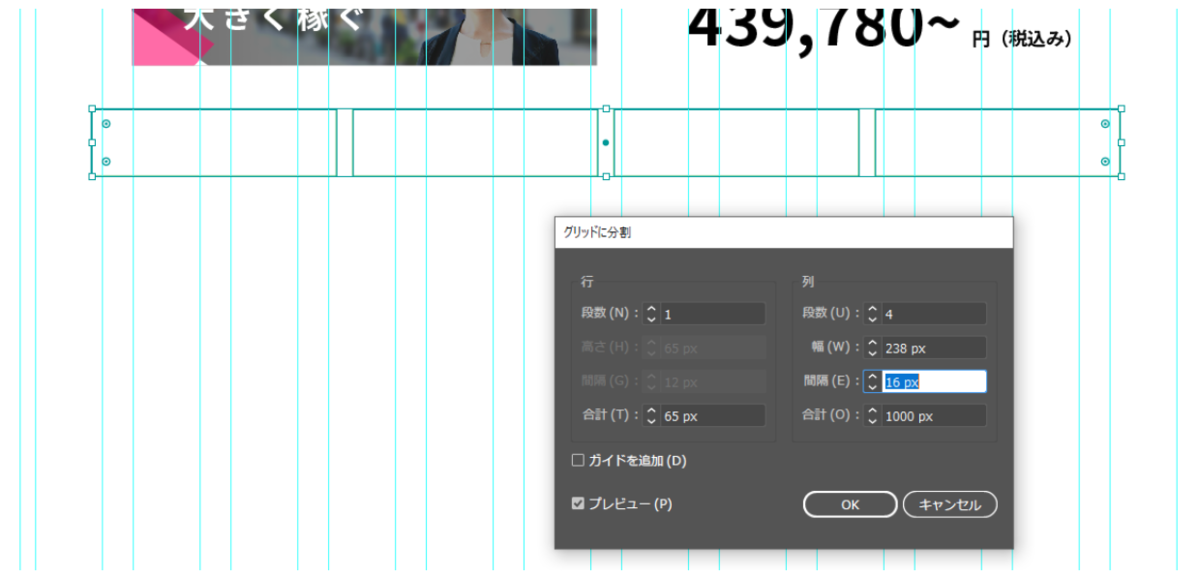This screenshot has height=578, width=1200.
Task: Click the stepper for row 段数 (N)
Action: pyautogui.click(x=651, y=314)
